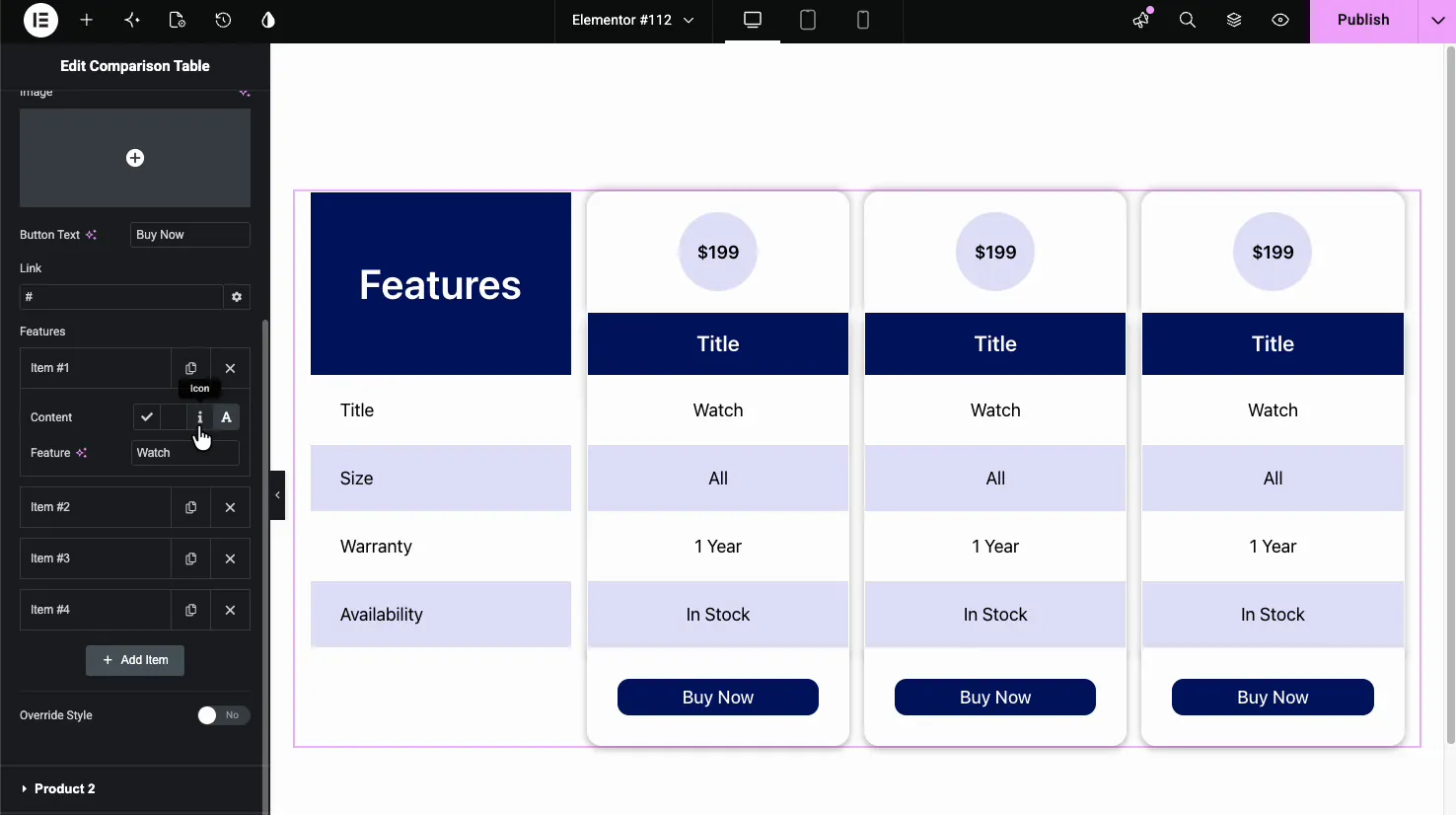This screenshot has width=1456, height=815.
Task: Open the Finder search icon
Action: pyautogui.click(x=1188, y=20)
